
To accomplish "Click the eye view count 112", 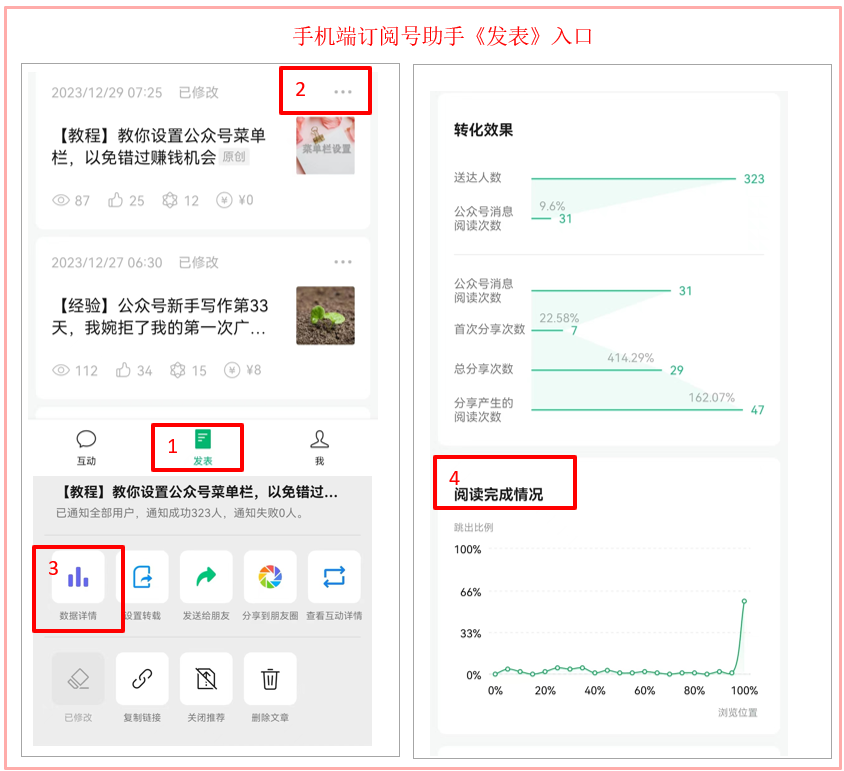I will 75,370.
